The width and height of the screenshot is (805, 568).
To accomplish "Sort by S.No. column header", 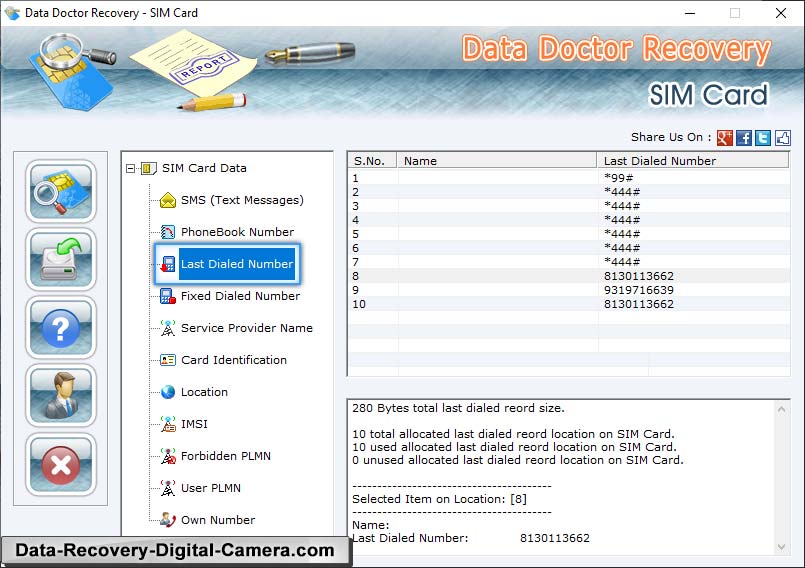I will pyautogui.click(x=372, y=161).
